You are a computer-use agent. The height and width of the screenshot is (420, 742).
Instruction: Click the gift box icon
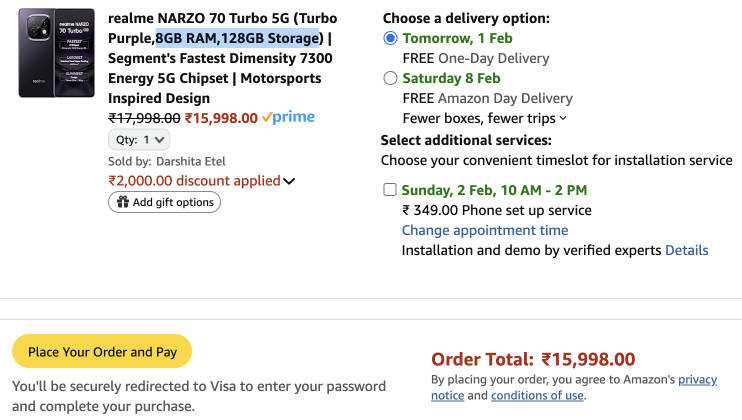(123, 202)
